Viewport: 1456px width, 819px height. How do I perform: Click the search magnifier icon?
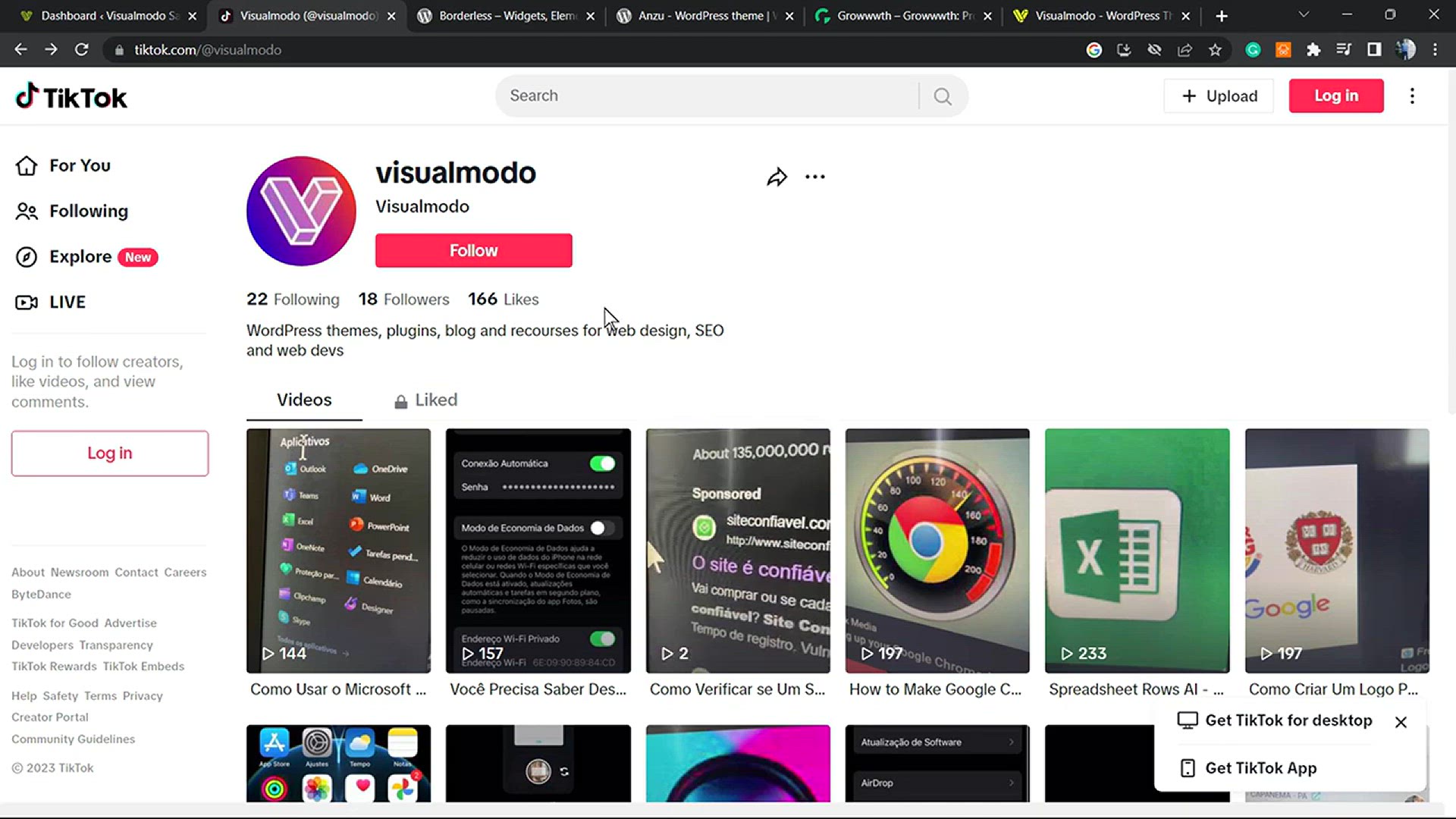[x=943, y=96]
